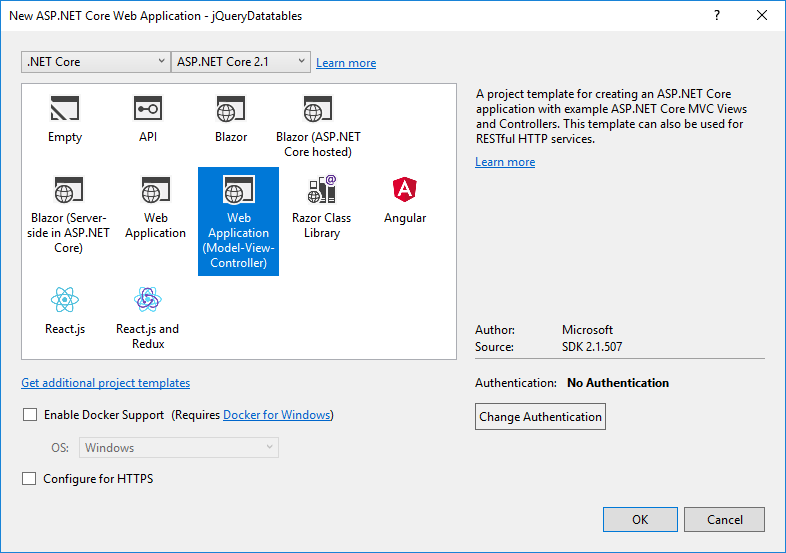Expand the ASP.NET Core 2.1 version dropdown
Screen dimensions: 786x553
point(241,62)
